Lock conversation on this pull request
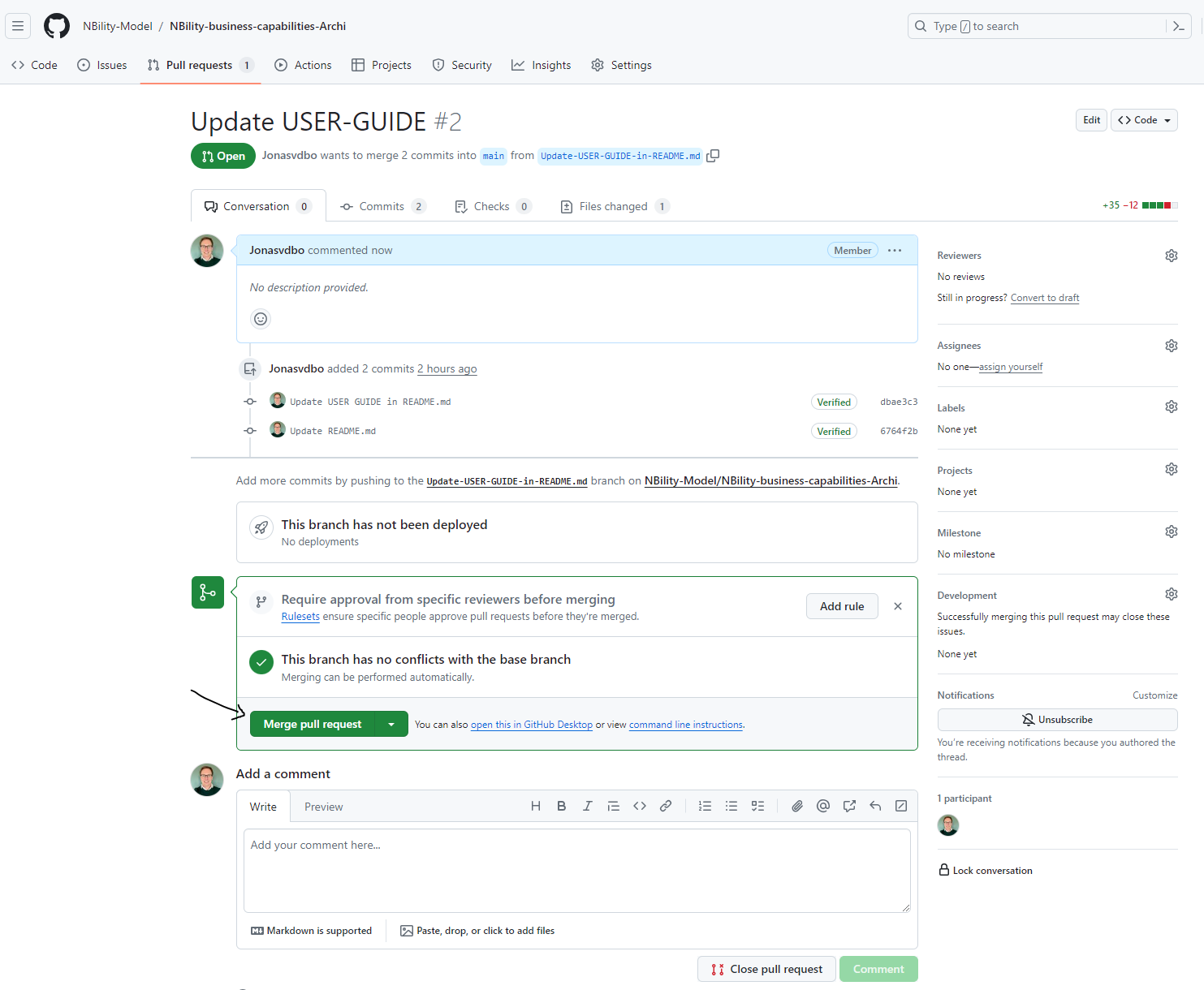 [x=985, y=870]
